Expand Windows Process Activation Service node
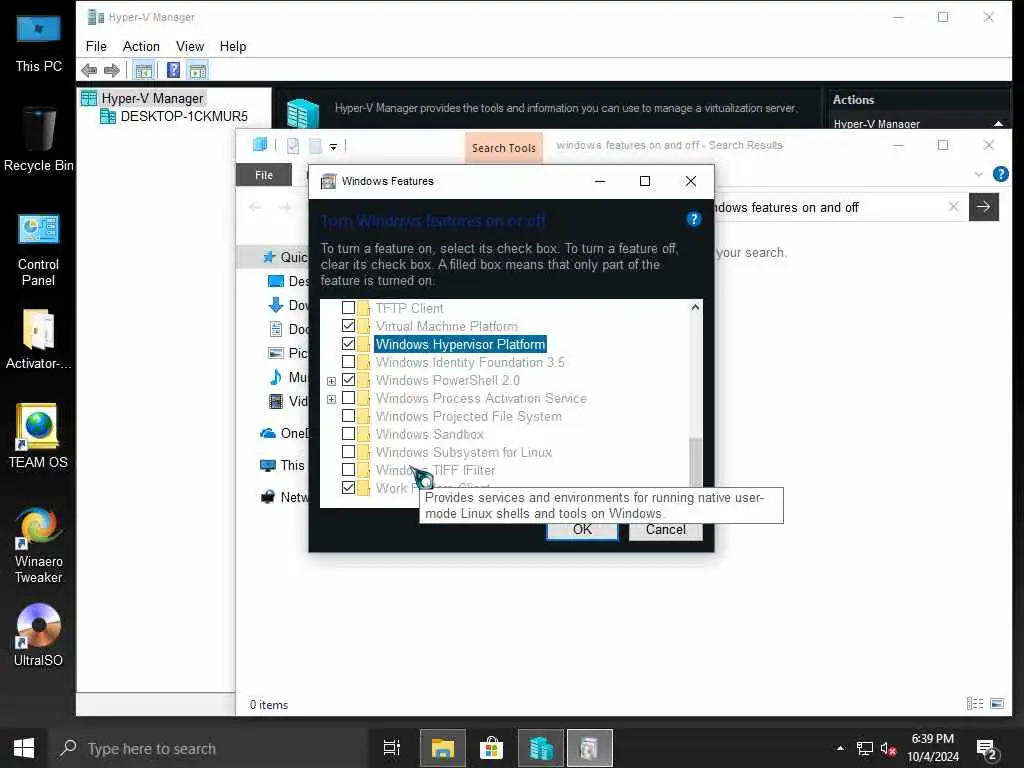The width and height of the screenshot is (1024, 768). pyautogui.click(x=331, y=399)
